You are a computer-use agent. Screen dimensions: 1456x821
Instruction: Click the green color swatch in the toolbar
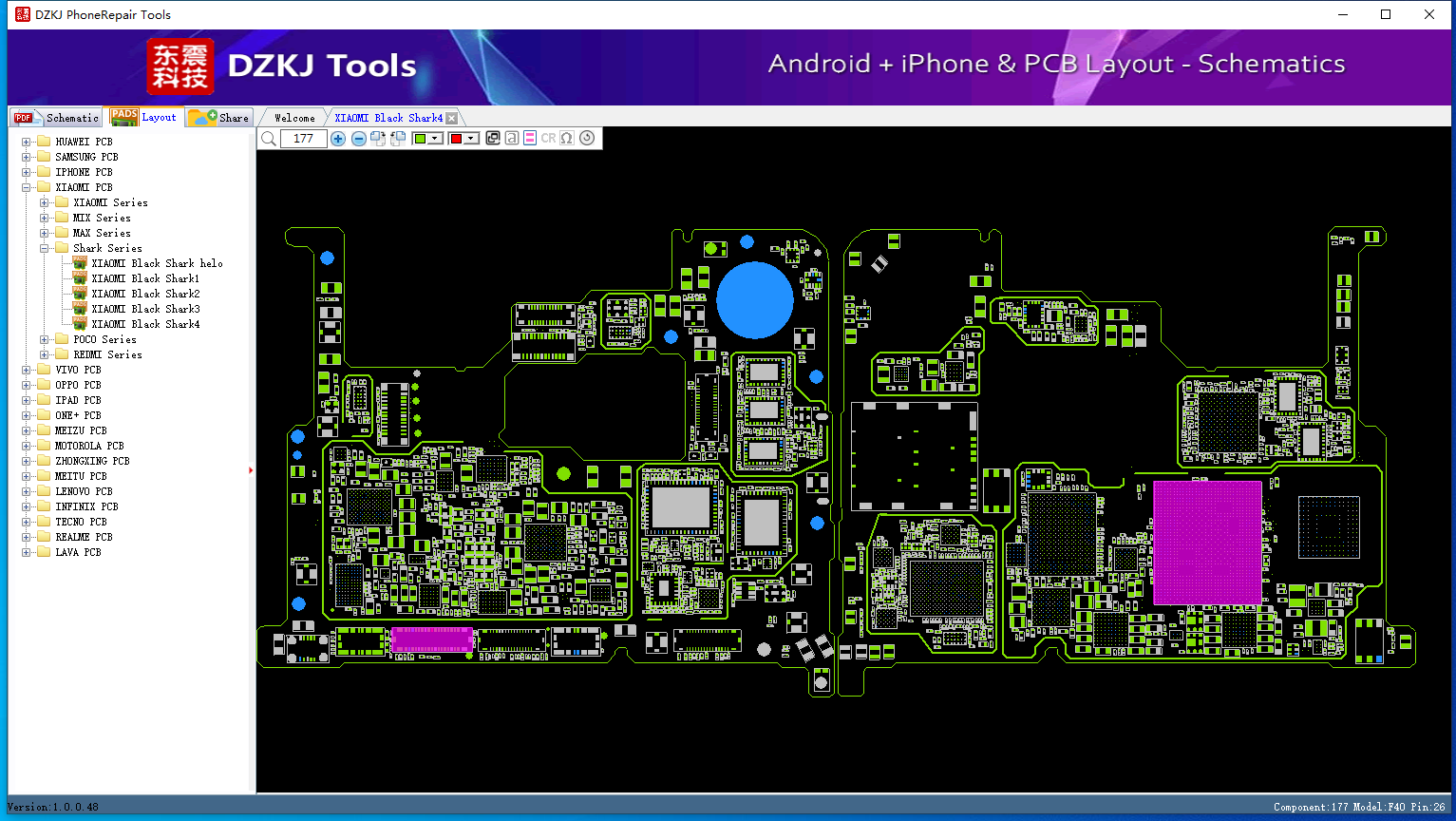(x=420, y=139)
